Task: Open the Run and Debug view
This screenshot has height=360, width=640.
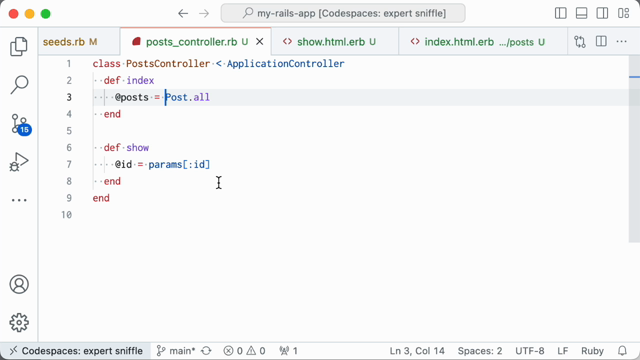Action: tap(19, 162)
